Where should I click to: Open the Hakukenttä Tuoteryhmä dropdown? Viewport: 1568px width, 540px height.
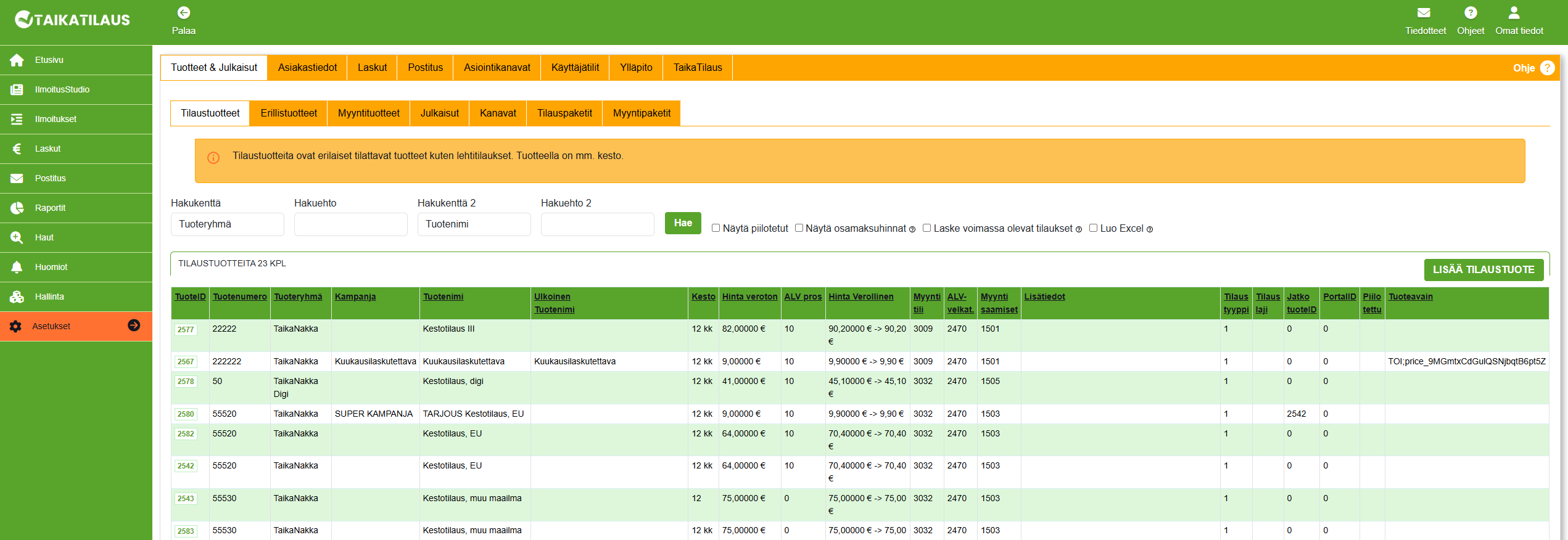point(227,224)
